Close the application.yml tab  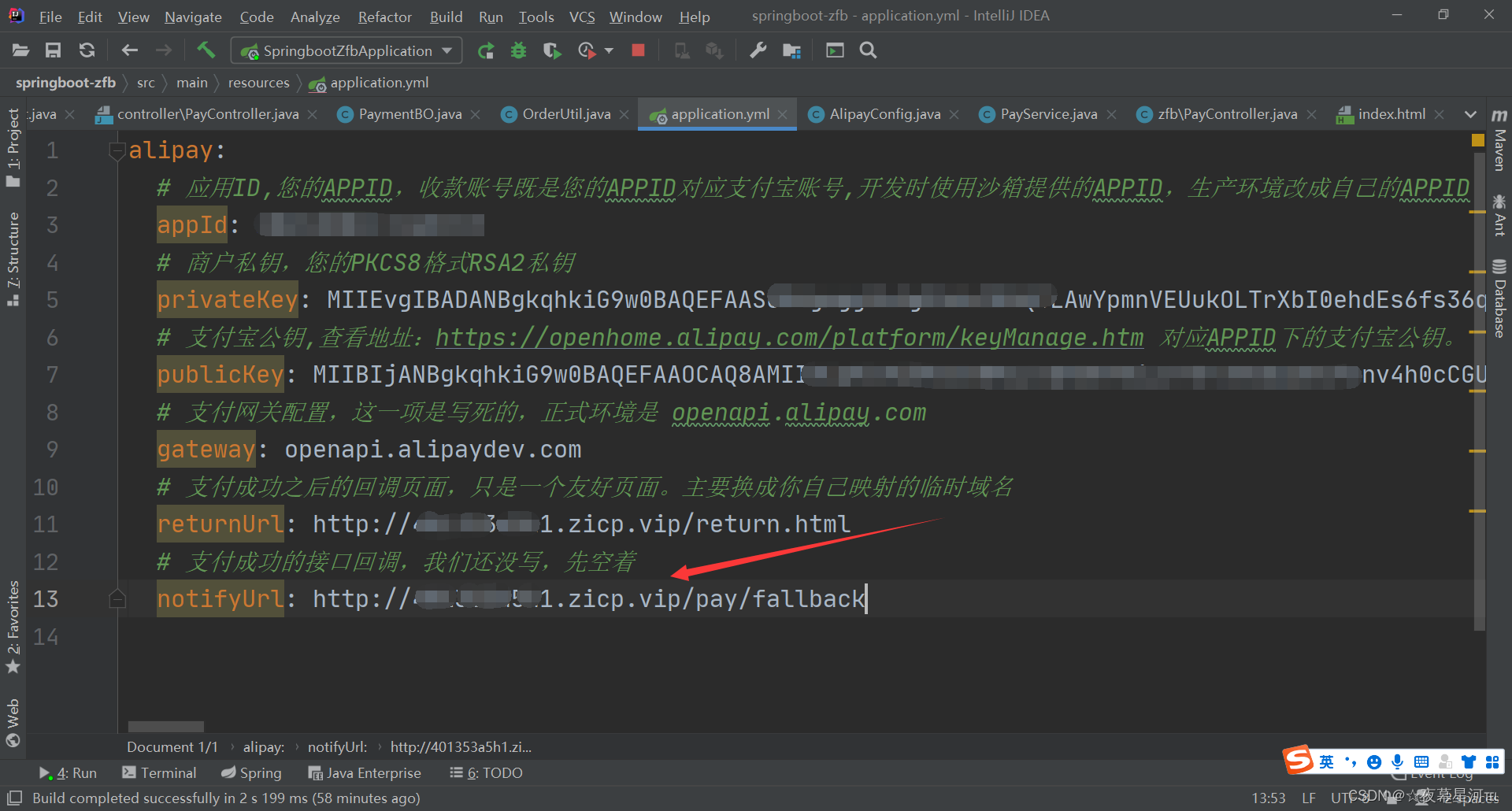[782, 115]
